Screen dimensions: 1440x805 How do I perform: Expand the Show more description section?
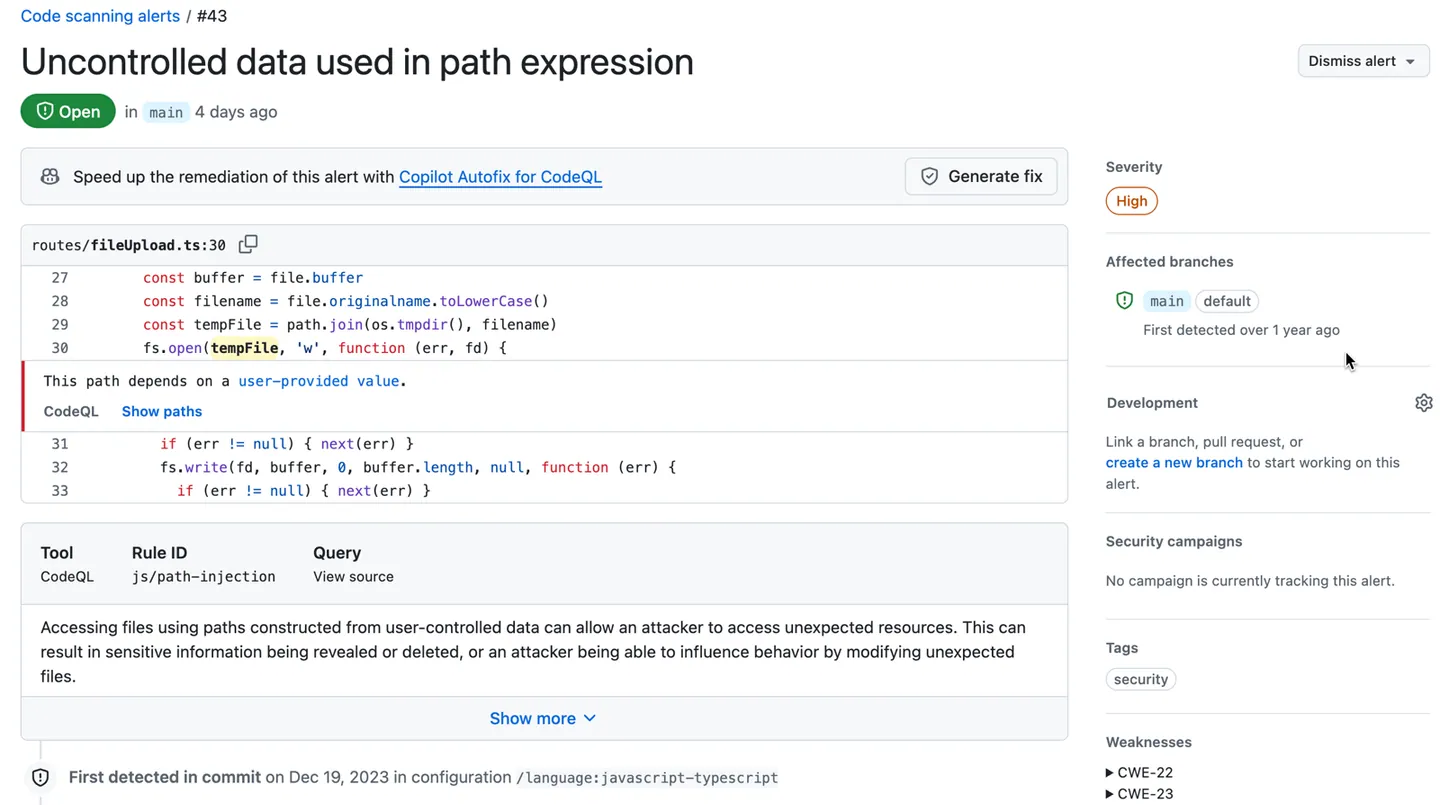pyautogui.click(x=543, y=718)
